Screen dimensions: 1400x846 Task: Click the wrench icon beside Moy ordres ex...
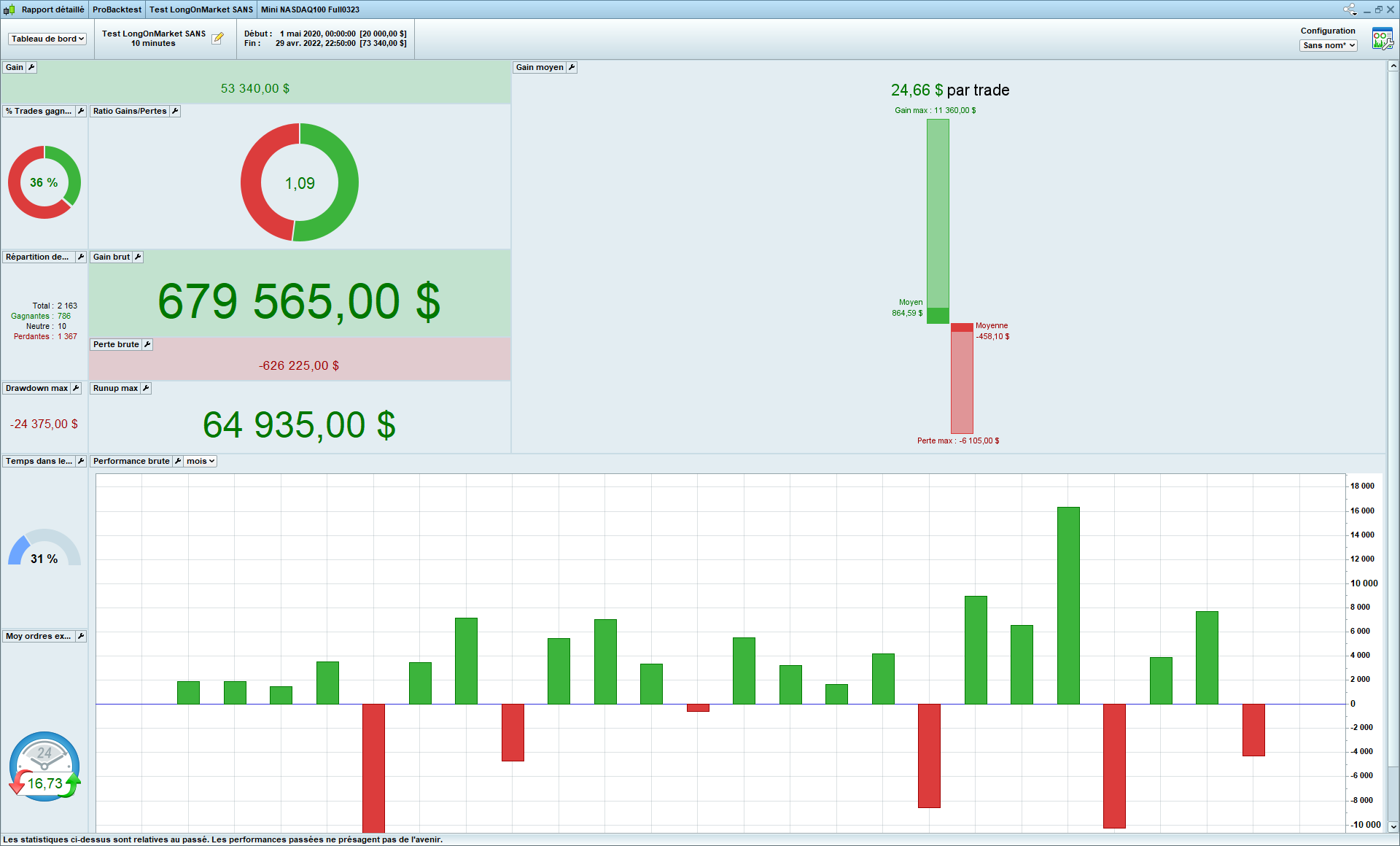point(81,636)
